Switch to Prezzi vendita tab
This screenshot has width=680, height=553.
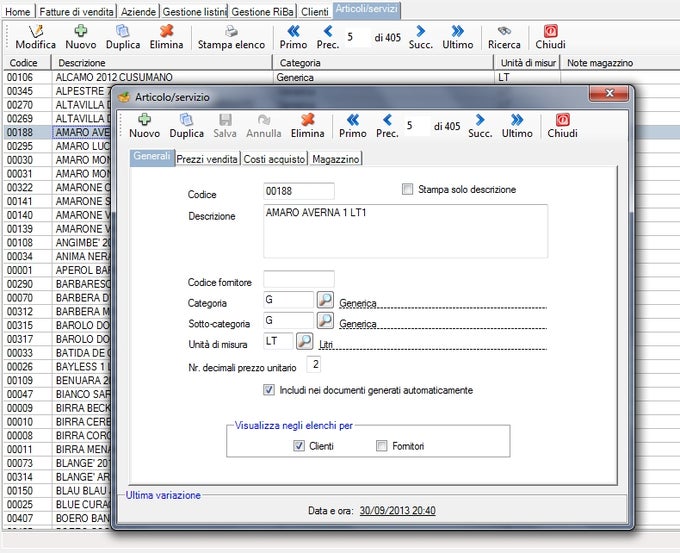pos(207,159)
